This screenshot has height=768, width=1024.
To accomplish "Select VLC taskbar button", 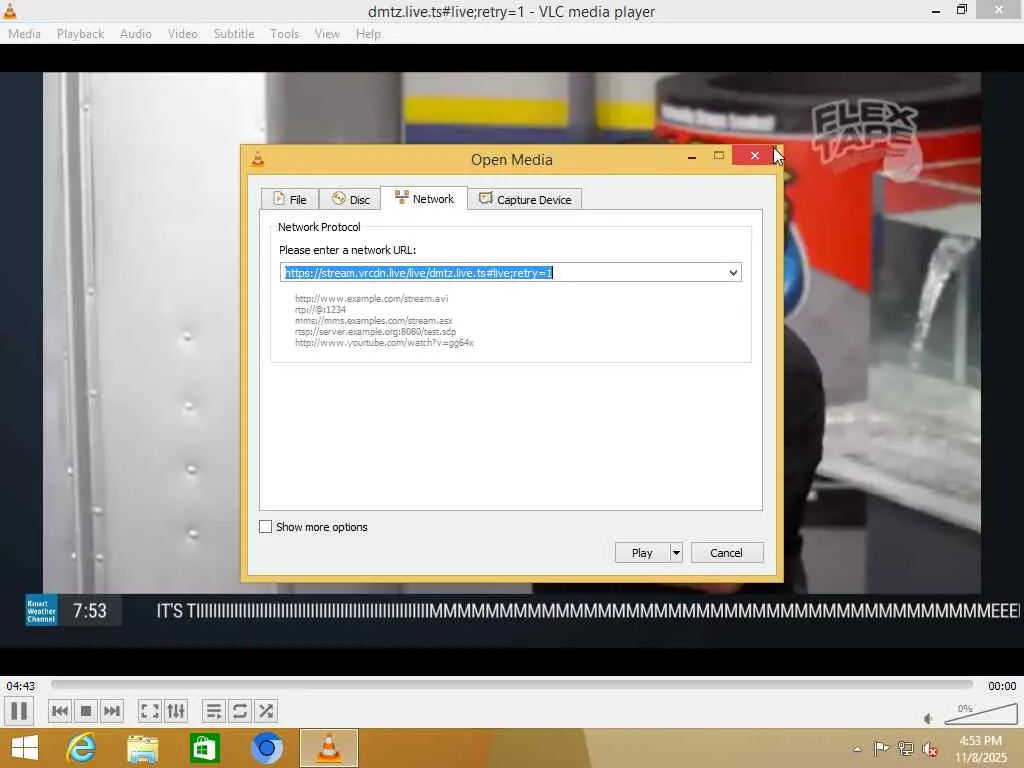I will (x=328, y=748).
